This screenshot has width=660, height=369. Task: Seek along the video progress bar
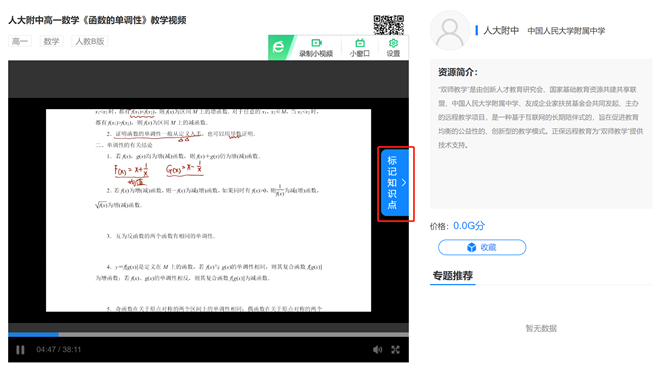pos(208,334)
